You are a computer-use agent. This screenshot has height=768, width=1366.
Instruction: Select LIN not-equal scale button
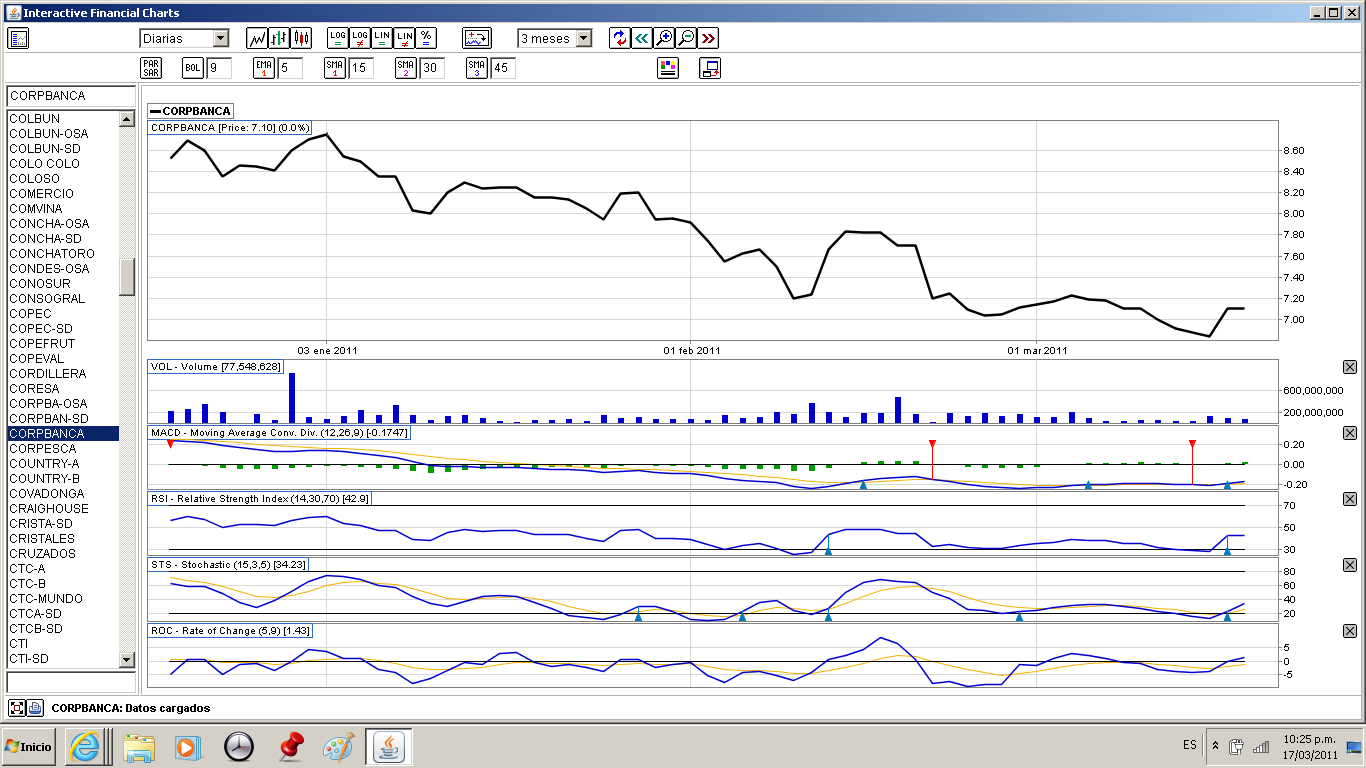tap(404, 38)
